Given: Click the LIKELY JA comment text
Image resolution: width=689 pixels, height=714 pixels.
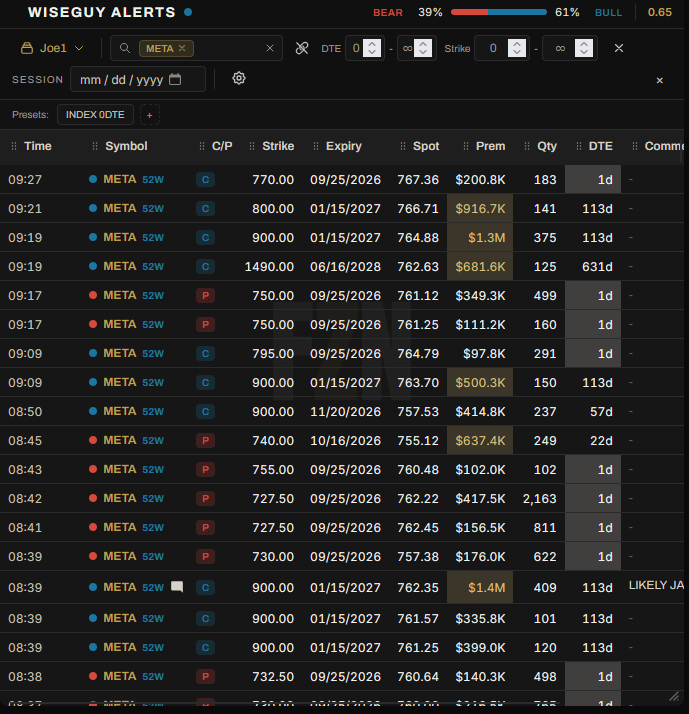Looking at the screenshot, I should (x=656, y=585).
